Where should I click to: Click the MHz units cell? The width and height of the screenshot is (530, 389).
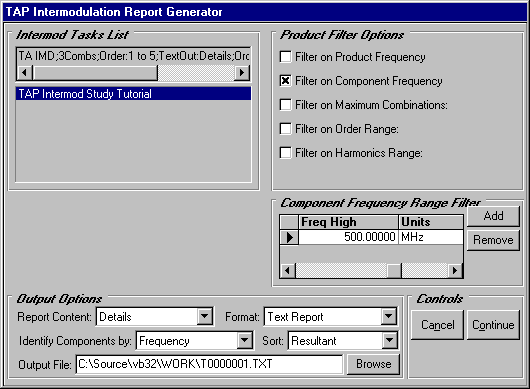pyautogui.click(x=431, y=237)
